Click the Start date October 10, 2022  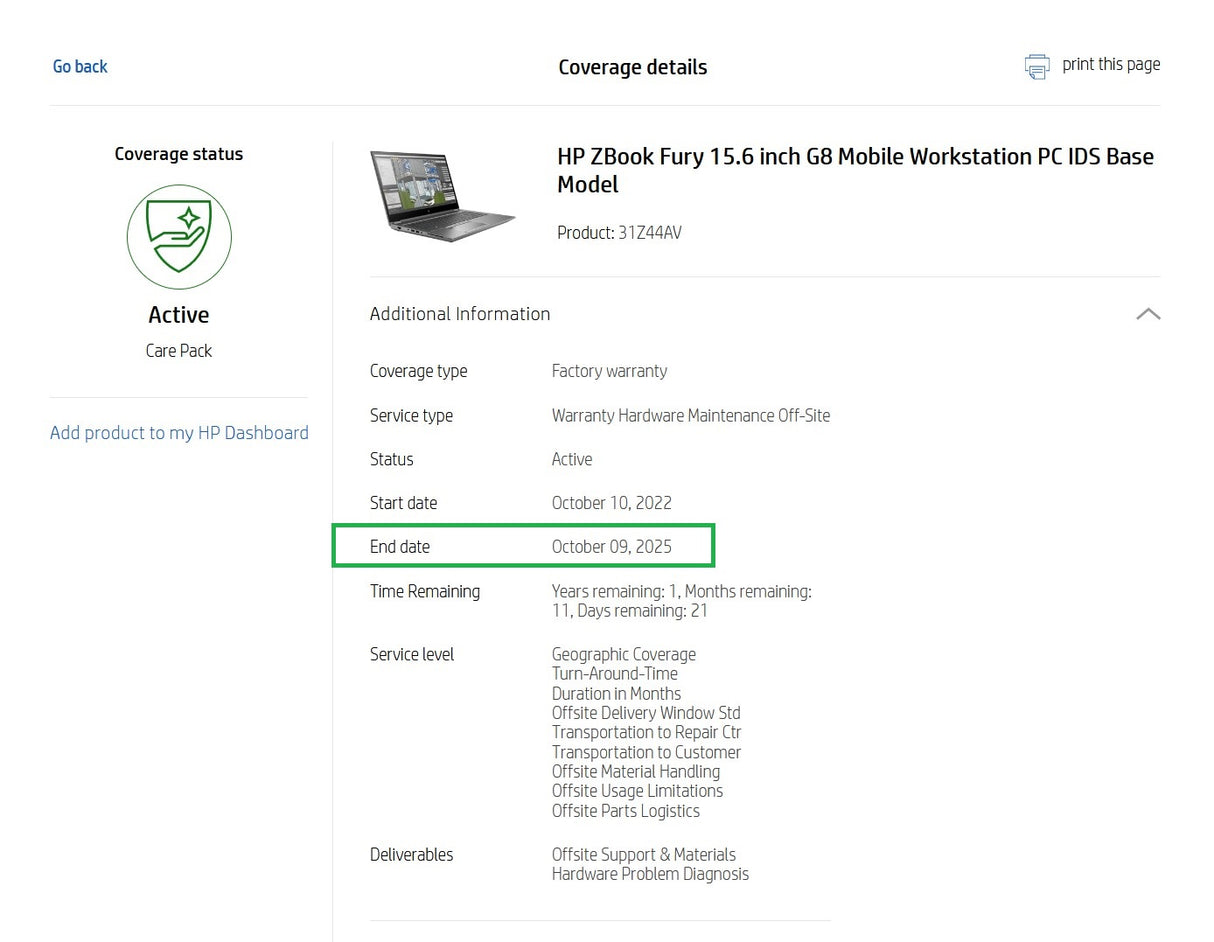click(611, 503)
